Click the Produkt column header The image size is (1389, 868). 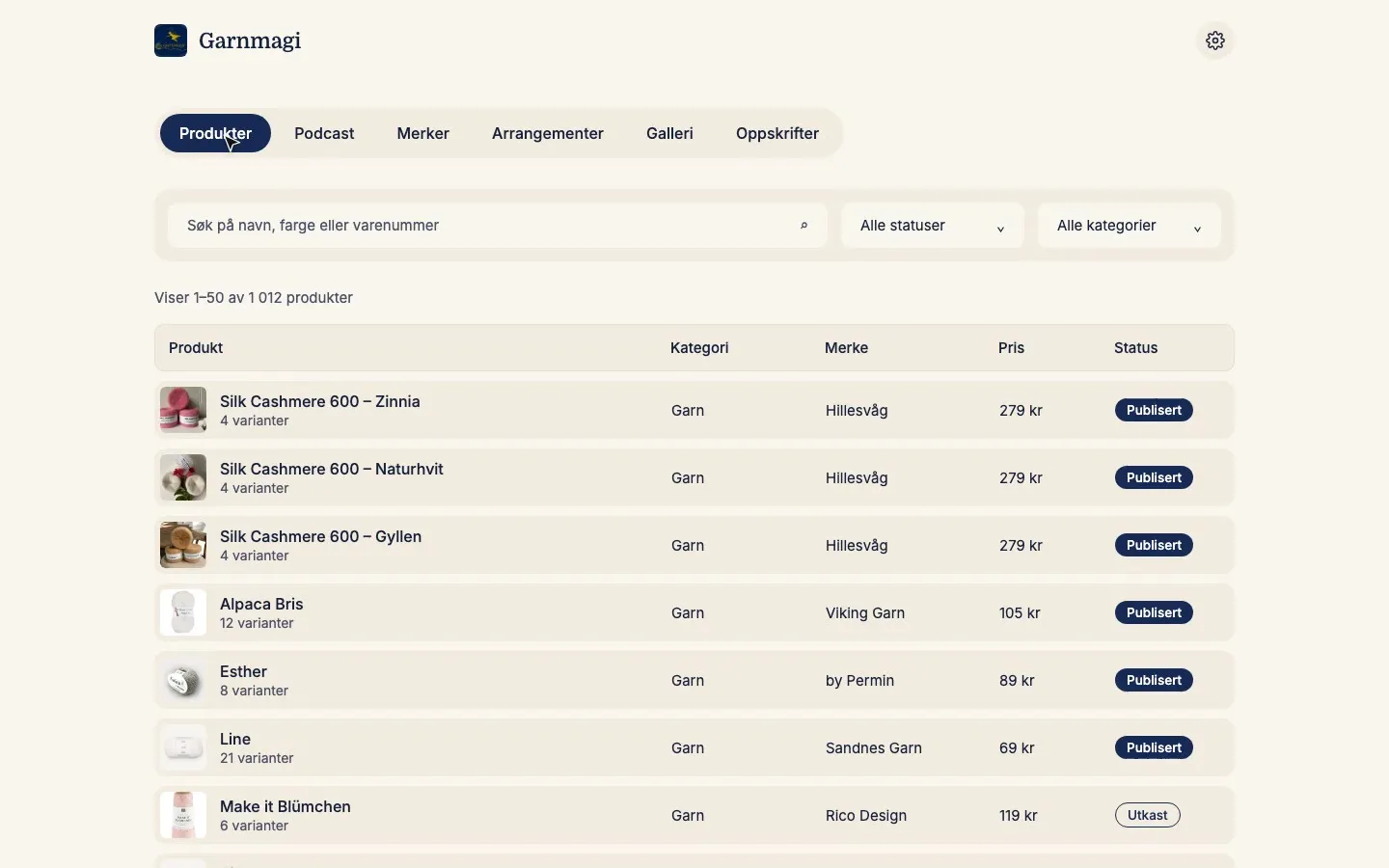(x=196, y=348)
